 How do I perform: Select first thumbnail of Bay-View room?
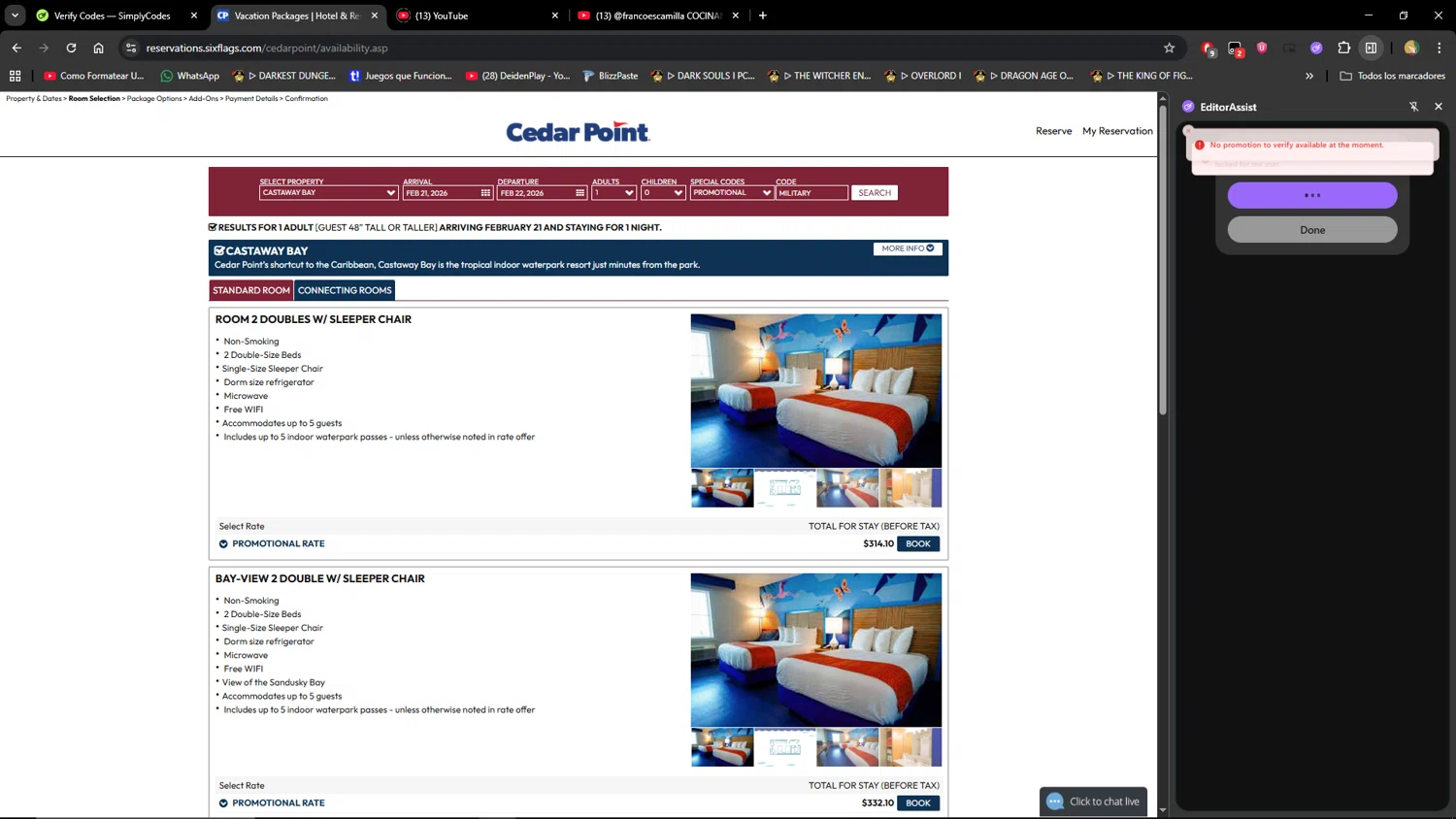(722, 747)
